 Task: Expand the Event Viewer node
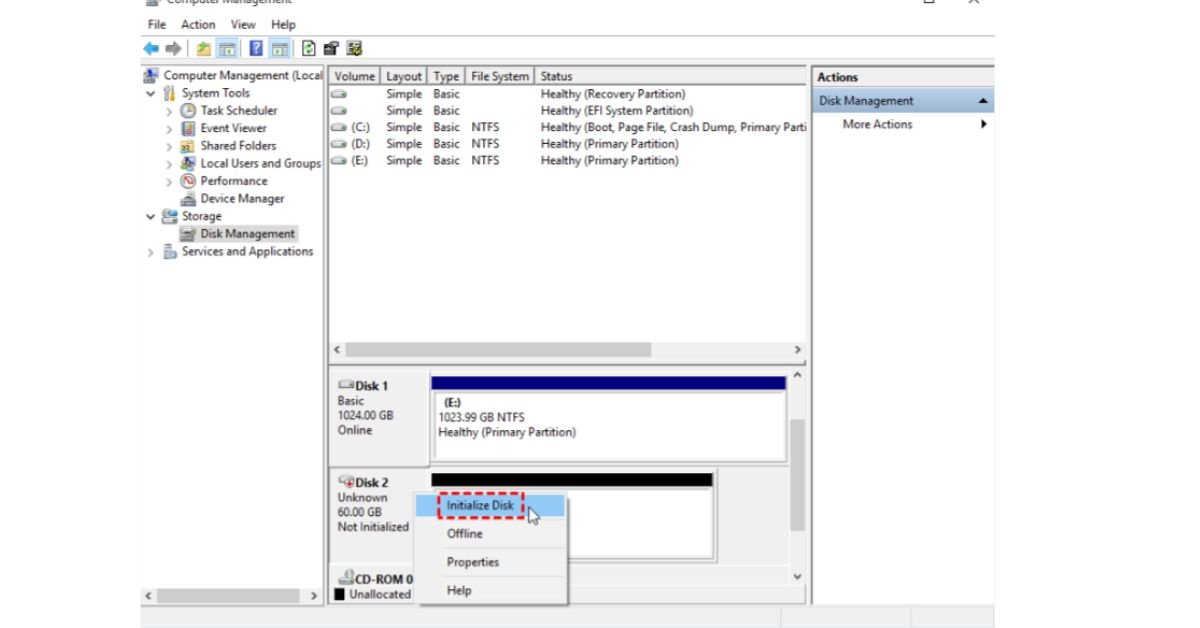[169, 128]
